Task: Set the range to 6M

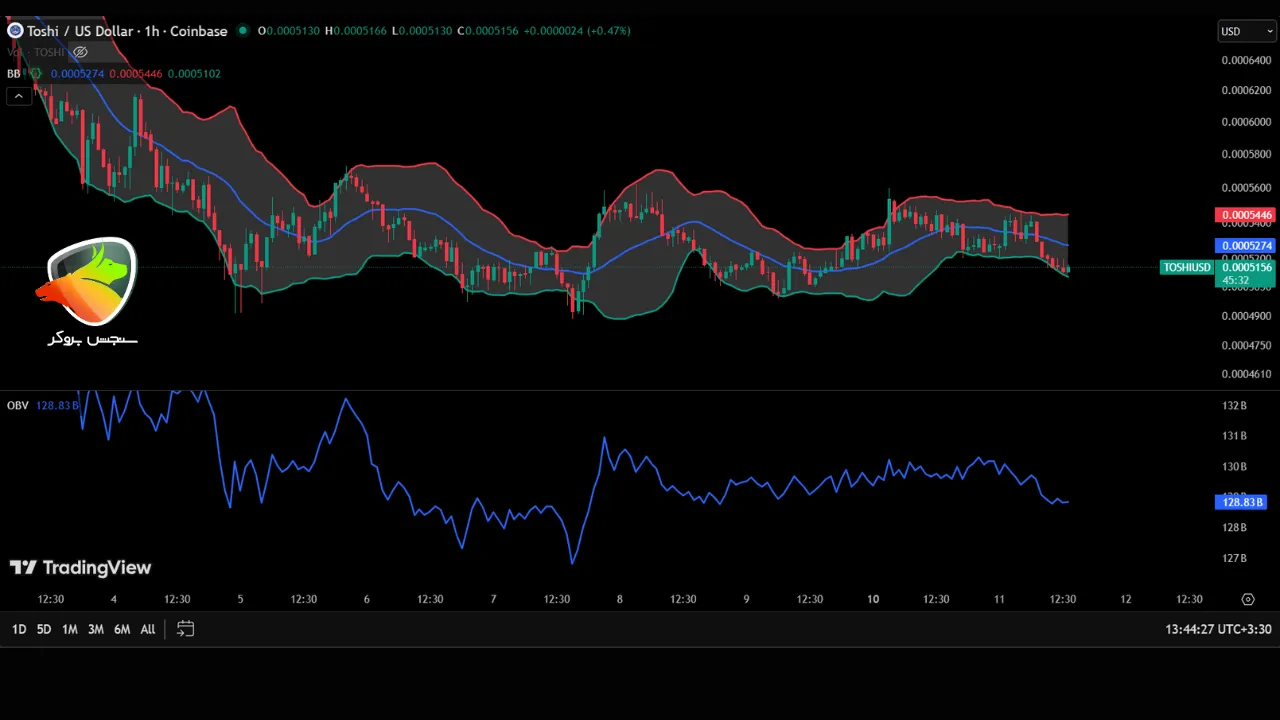Action: click(122, 629)
